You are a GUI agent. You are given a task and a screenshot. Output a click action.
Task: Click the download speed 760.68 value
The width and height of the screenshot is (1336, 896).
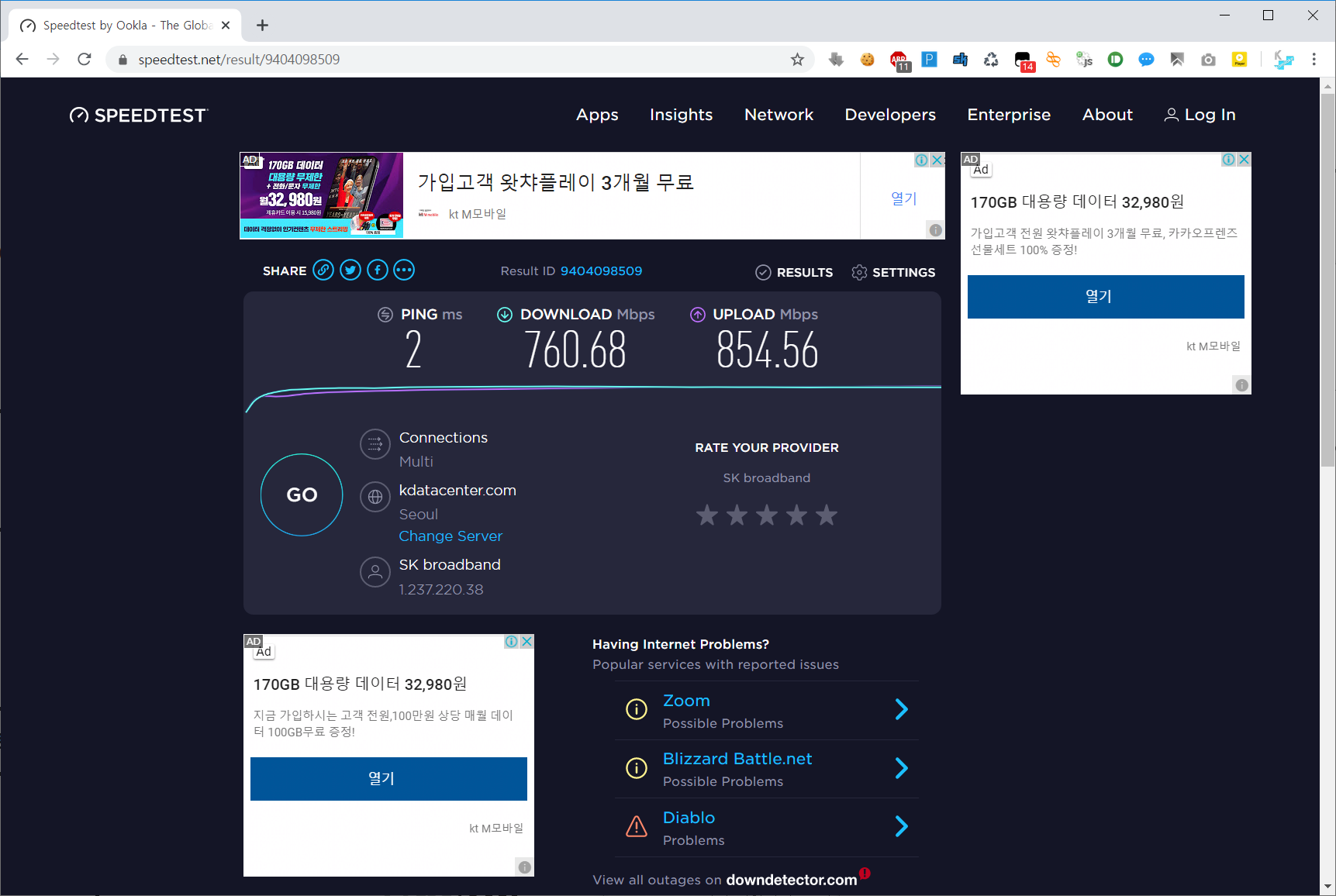575,350
